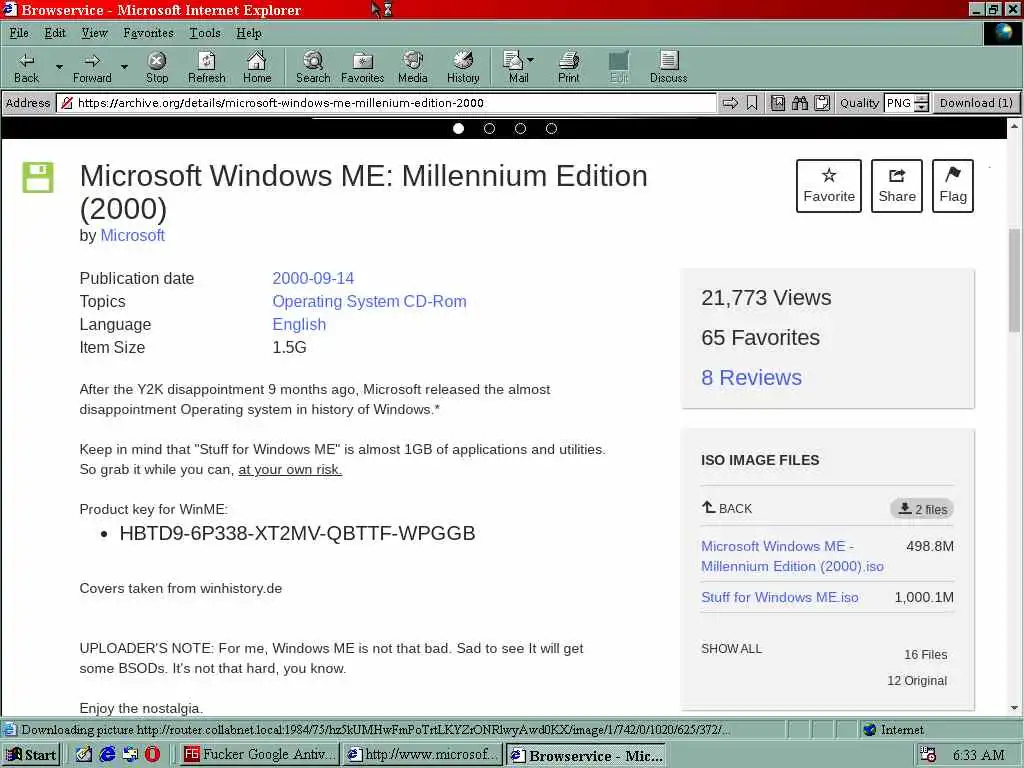Click the Go arrow beside address bar
The width and height of the screenshot is (1024, 768).
[730, 103]
